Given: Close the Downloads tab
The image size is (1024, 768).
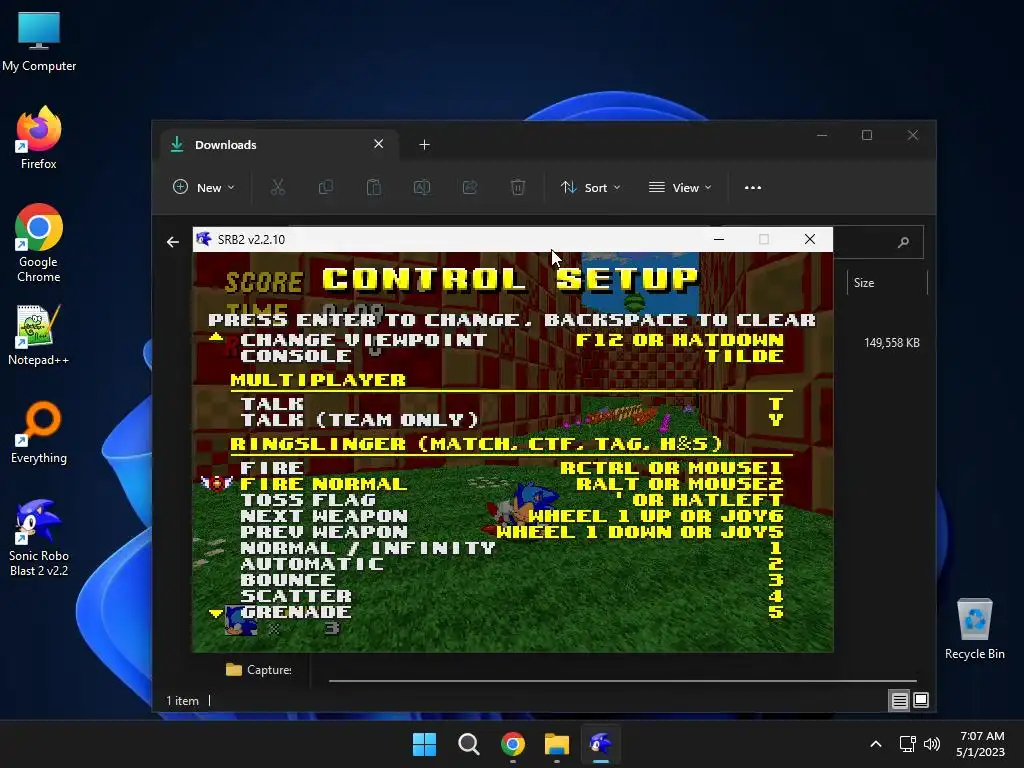Looking at the screenshot, I should tap(378, 144).
